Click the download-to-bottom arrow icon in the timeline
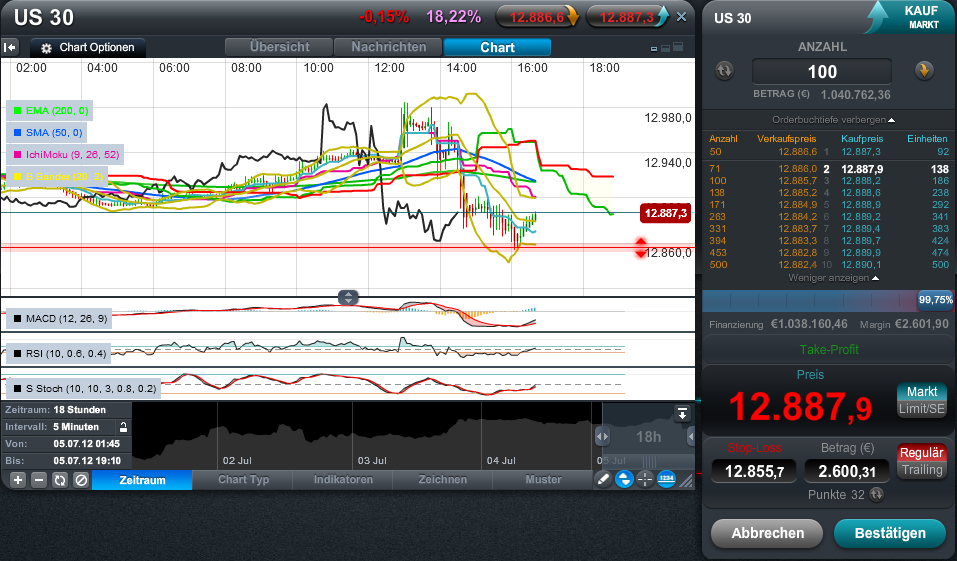Viewport: 957px width, 561px height. pyautogui.click(x=682, y=414)
